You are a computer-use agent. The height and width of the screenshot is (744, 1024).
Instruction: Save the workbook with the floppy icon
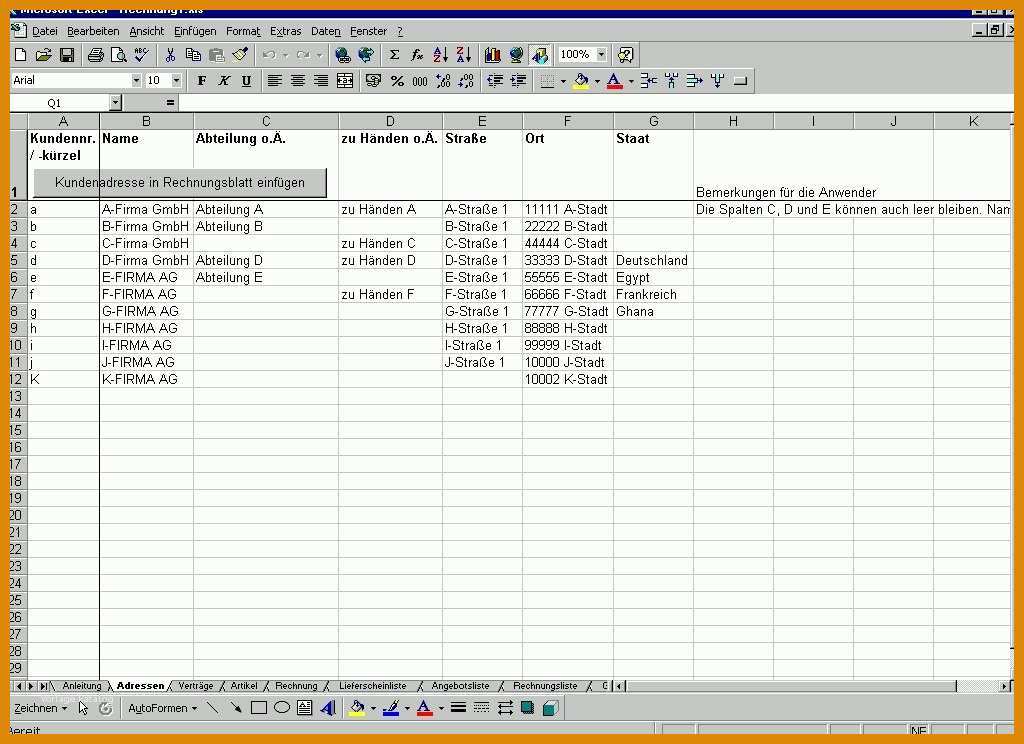tap(67, 55)
